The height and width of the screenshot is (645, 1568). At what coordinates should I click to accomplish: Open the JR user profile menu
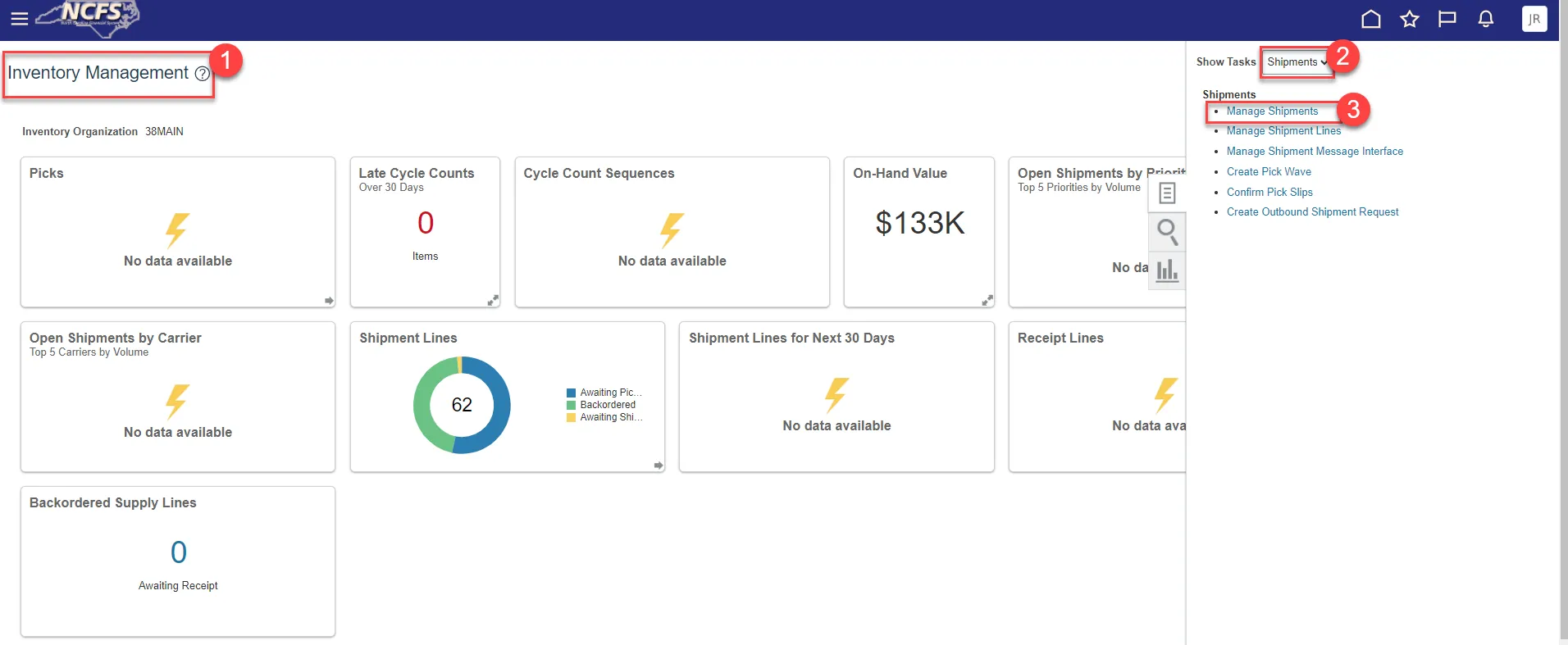1534,19
